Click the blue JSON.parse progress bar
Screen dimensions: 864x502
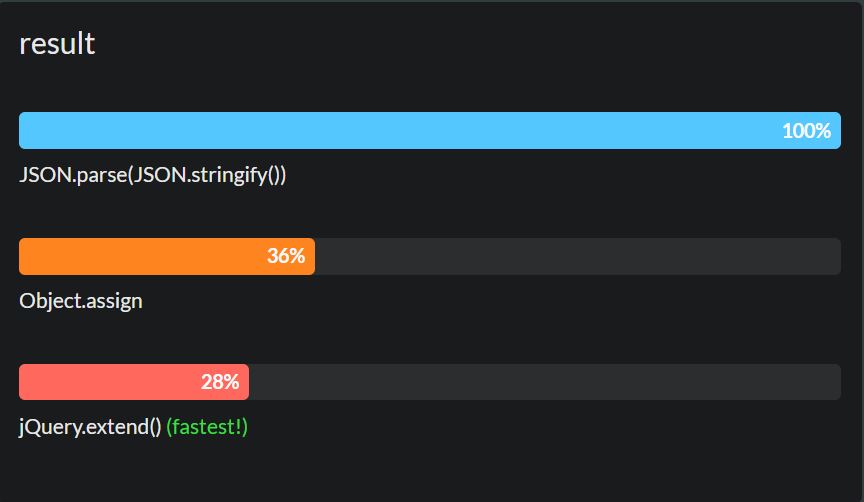click(x=400, y=131)
